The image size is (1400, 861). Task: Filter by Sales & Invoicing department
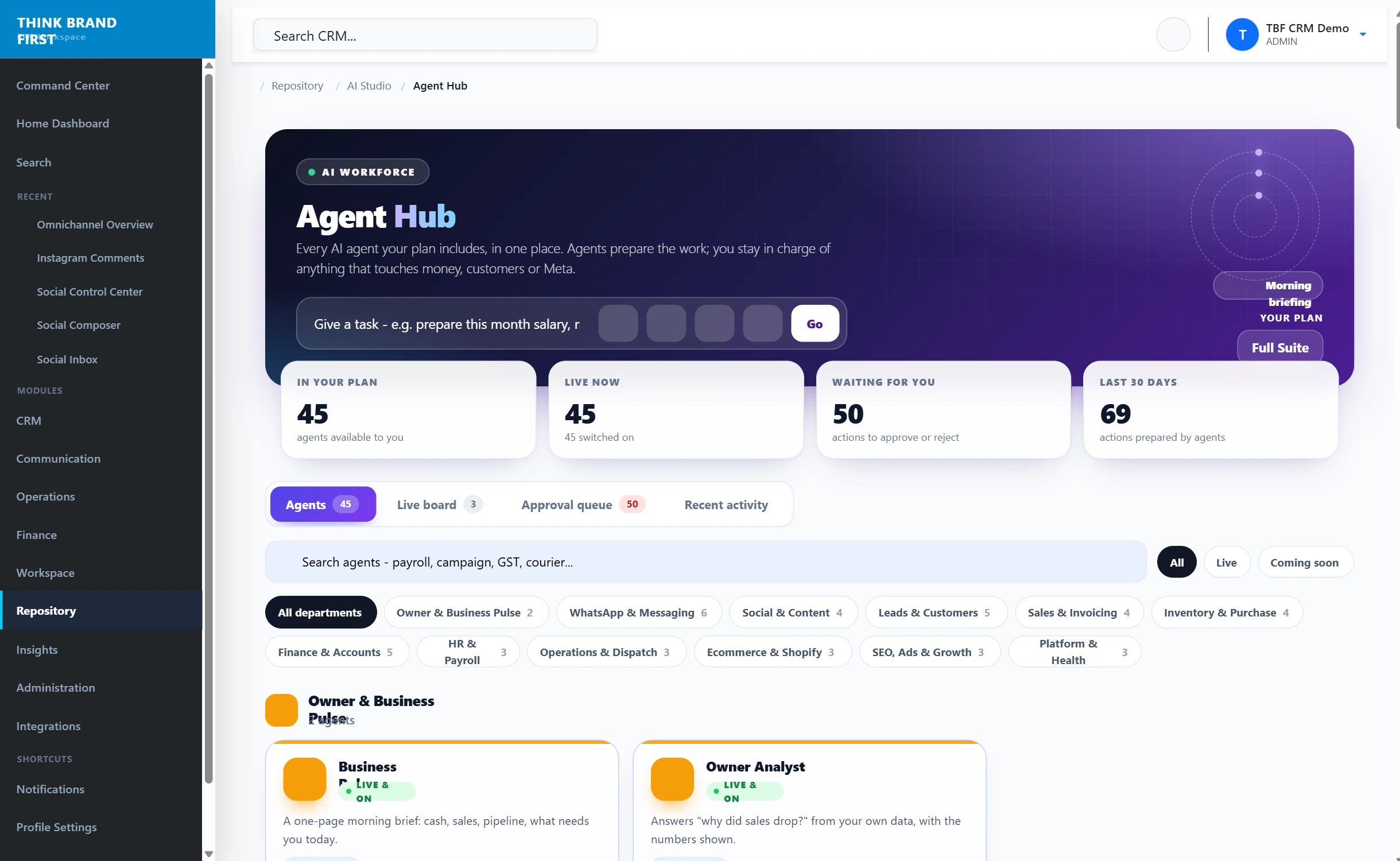pos(1079,612)
